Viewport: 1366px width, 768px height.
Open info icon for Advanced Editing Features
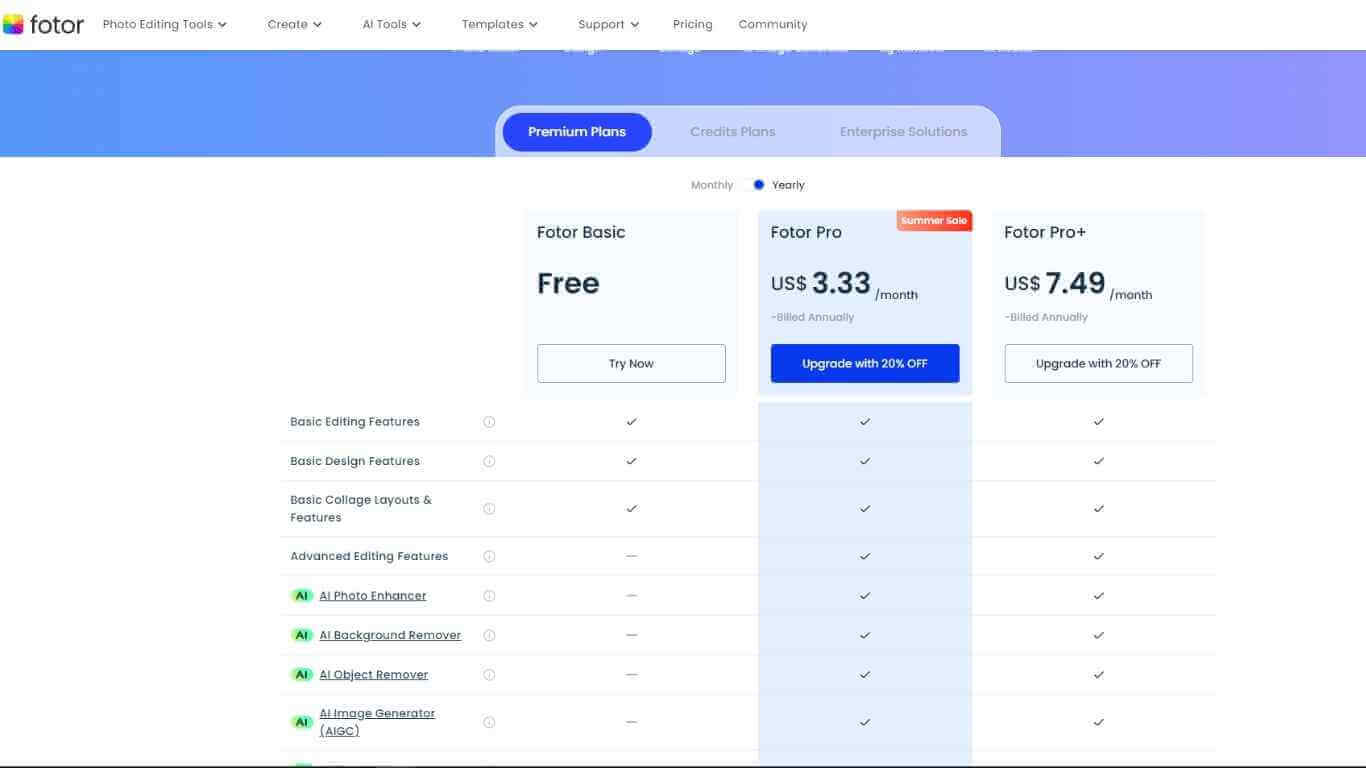489,556
